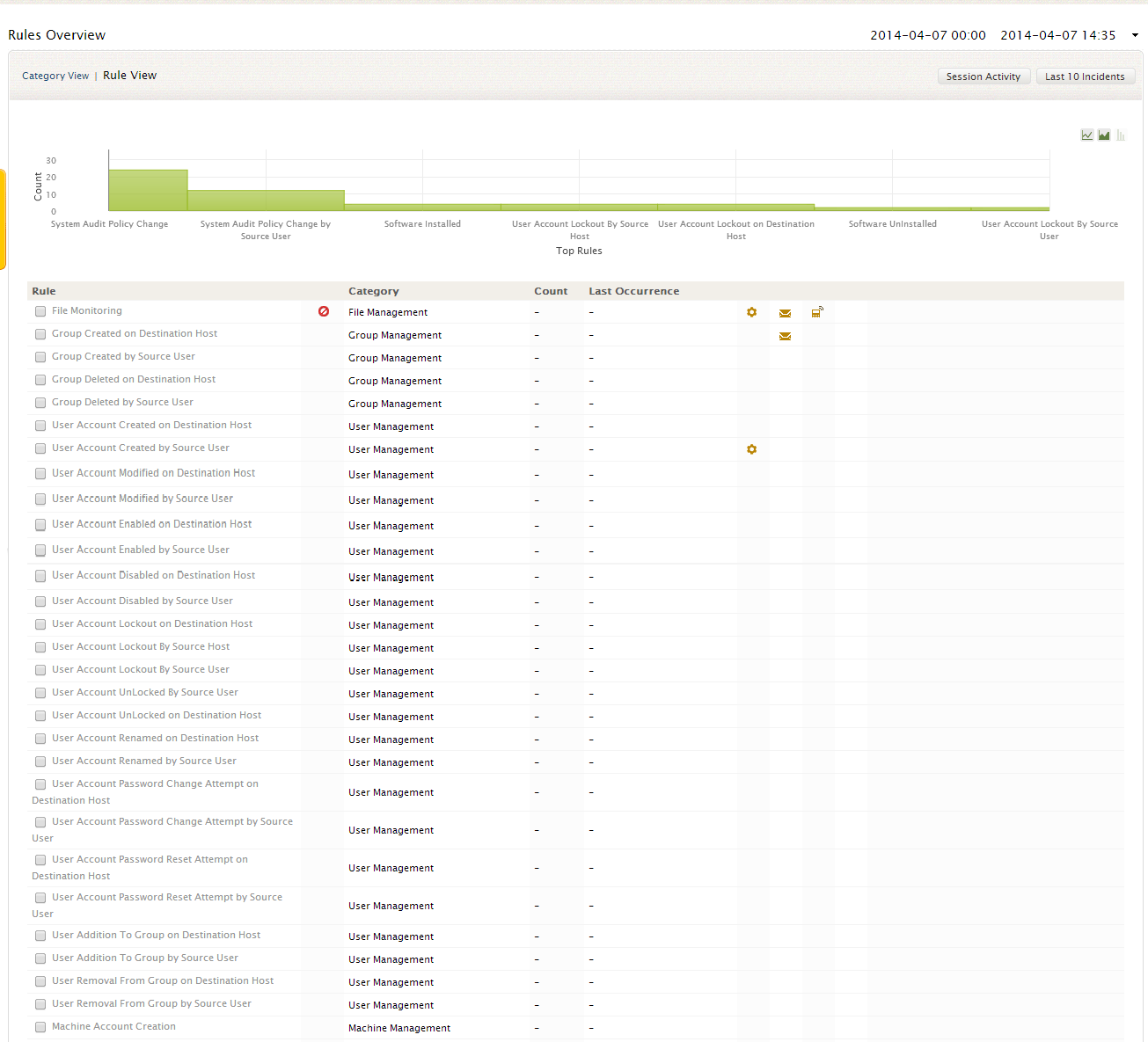Check User Account Created on Destination Host box

point(40,426)
